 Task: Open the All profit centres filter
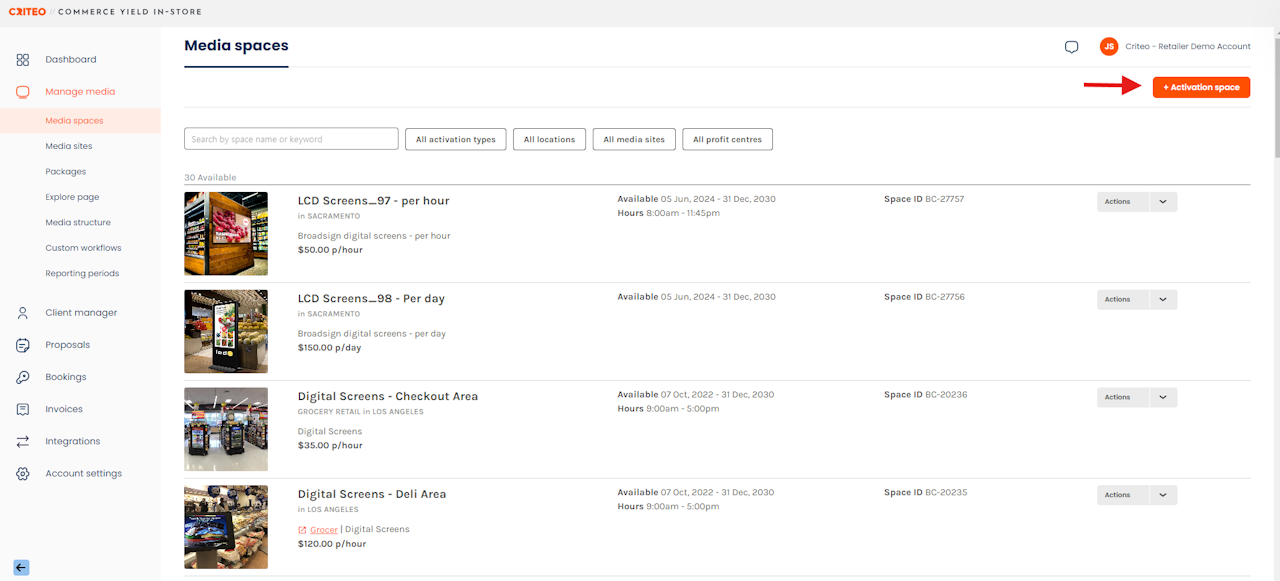pos(727,140)
